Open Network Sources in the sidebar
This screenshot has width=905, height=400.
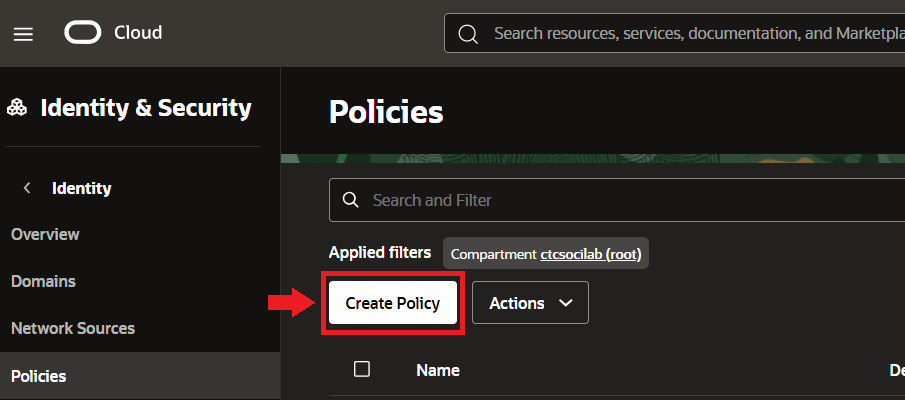click(x=73, y=328)
